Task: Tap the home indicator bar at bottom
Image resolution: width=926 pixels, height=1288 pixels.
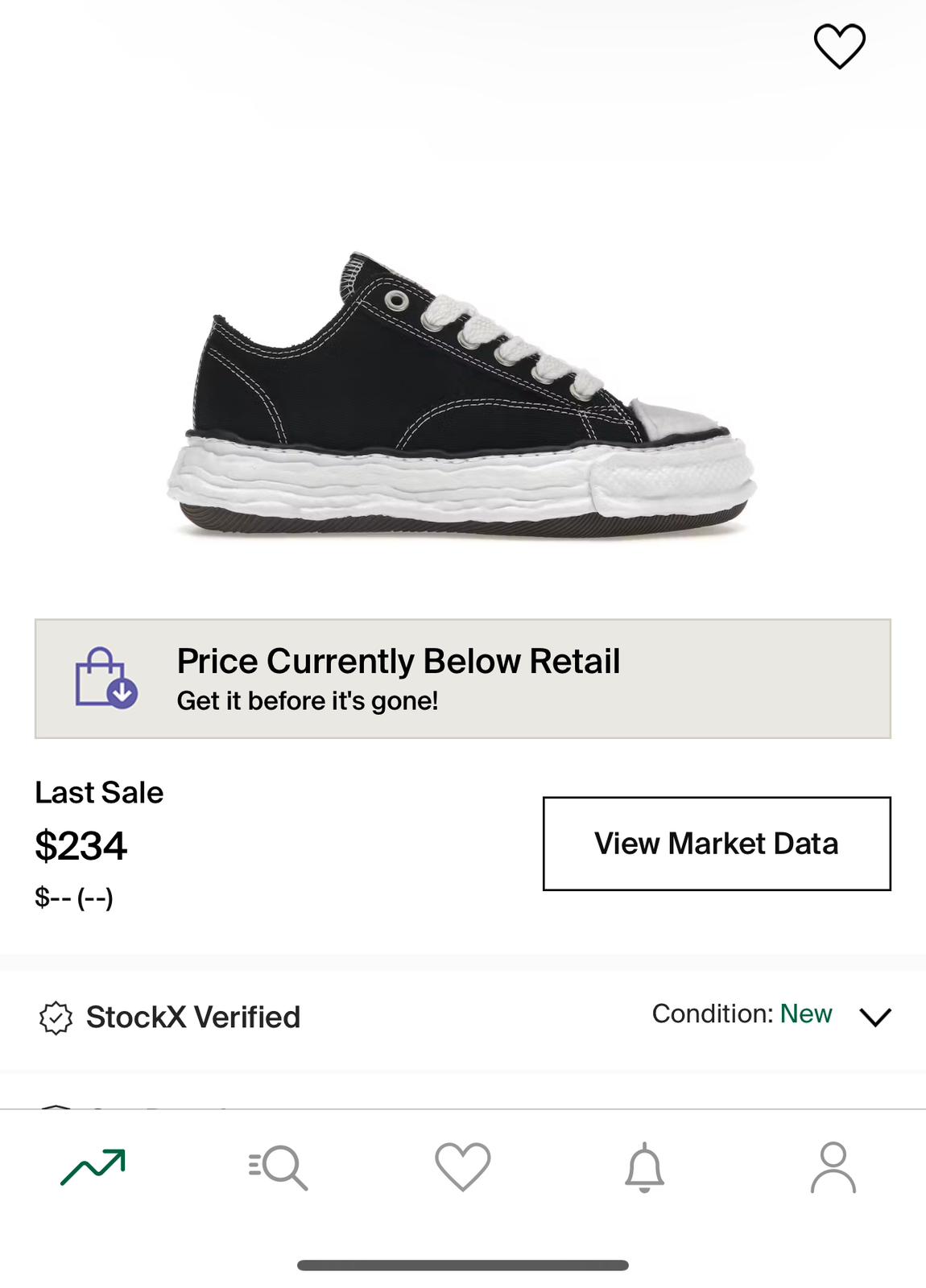Action: (x=463, y=1265)
